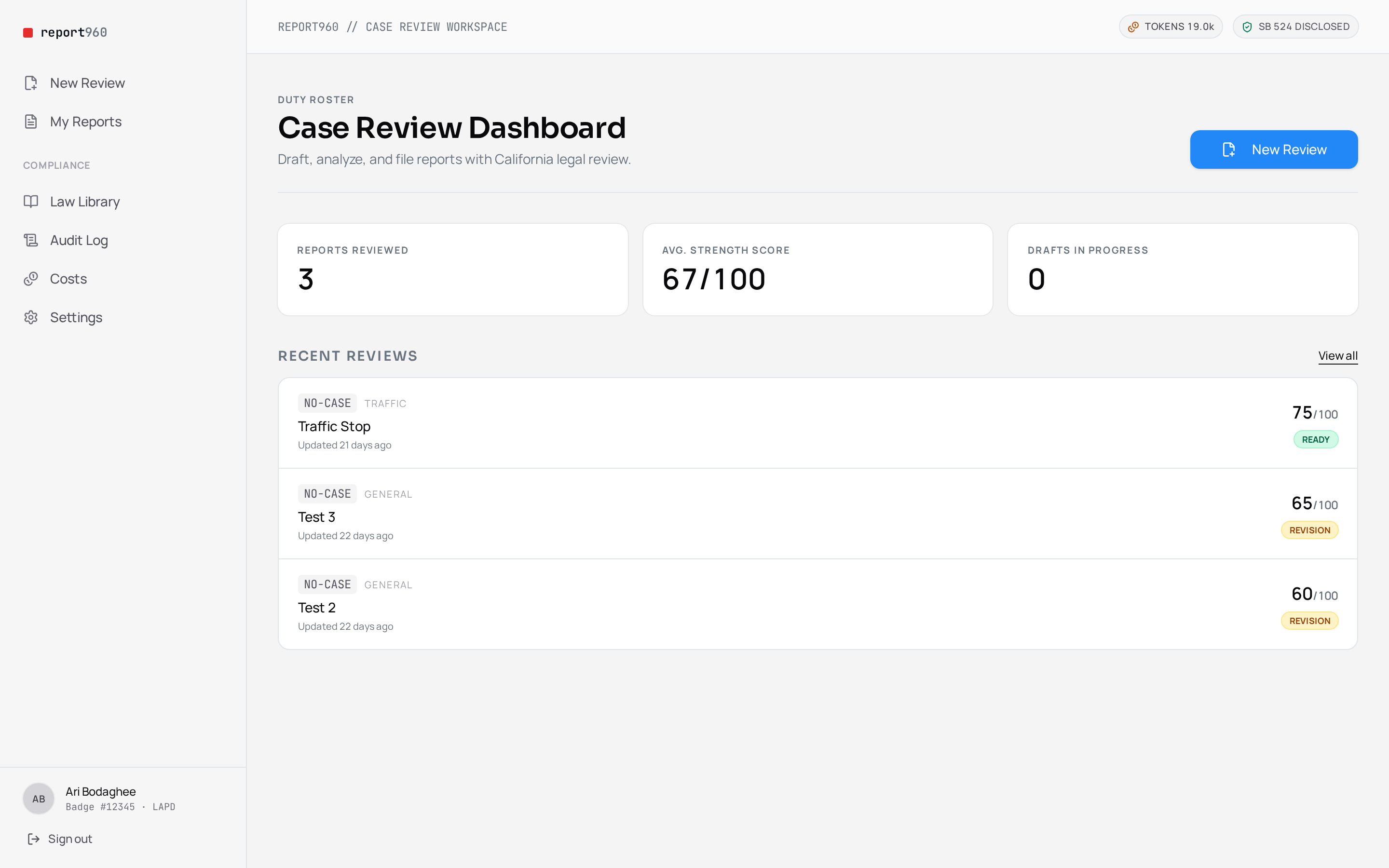Click the View all link
Image resolution: width=1389 pixels, height=868 pixels.
tap(1337, 356)
